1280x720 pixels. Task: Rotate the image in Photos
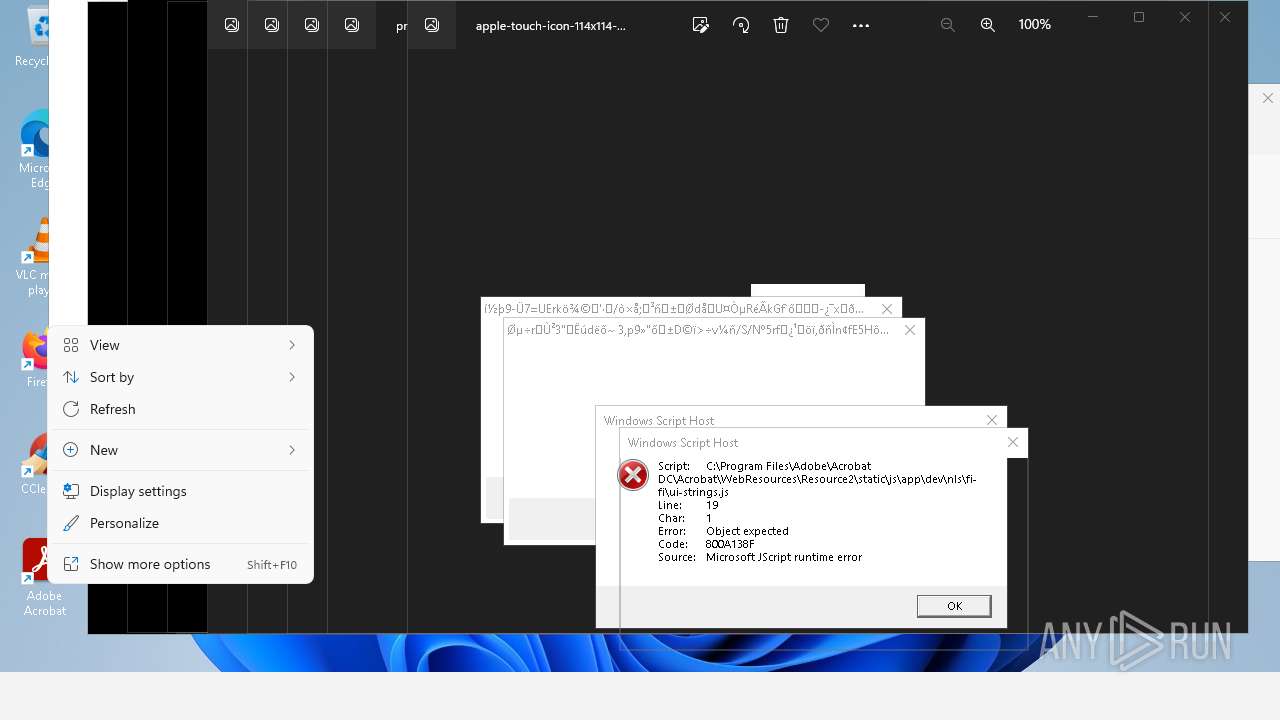pos(741,25)
